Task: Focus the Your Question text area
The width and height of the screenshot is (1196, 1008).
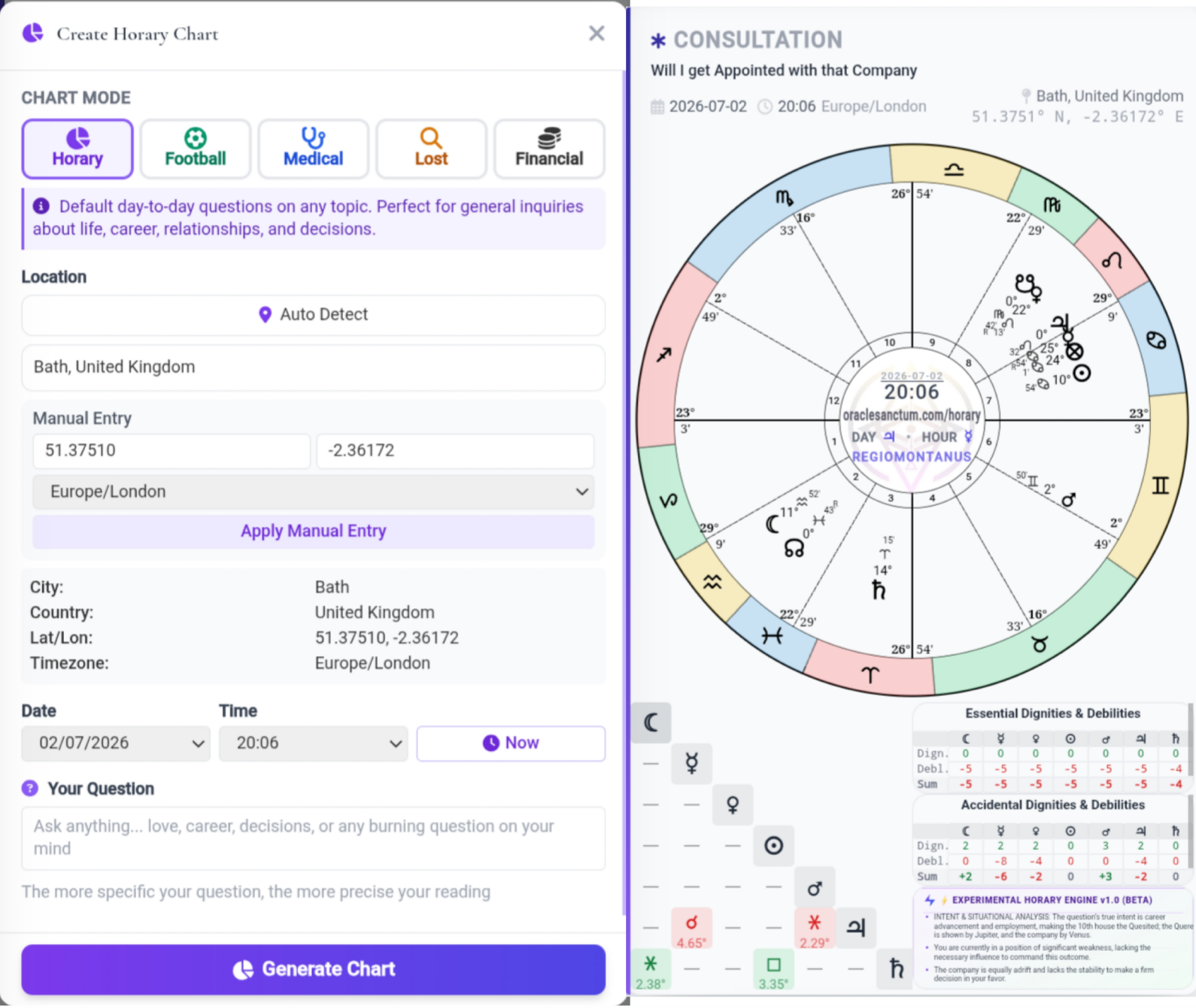Action: [313, 838]
